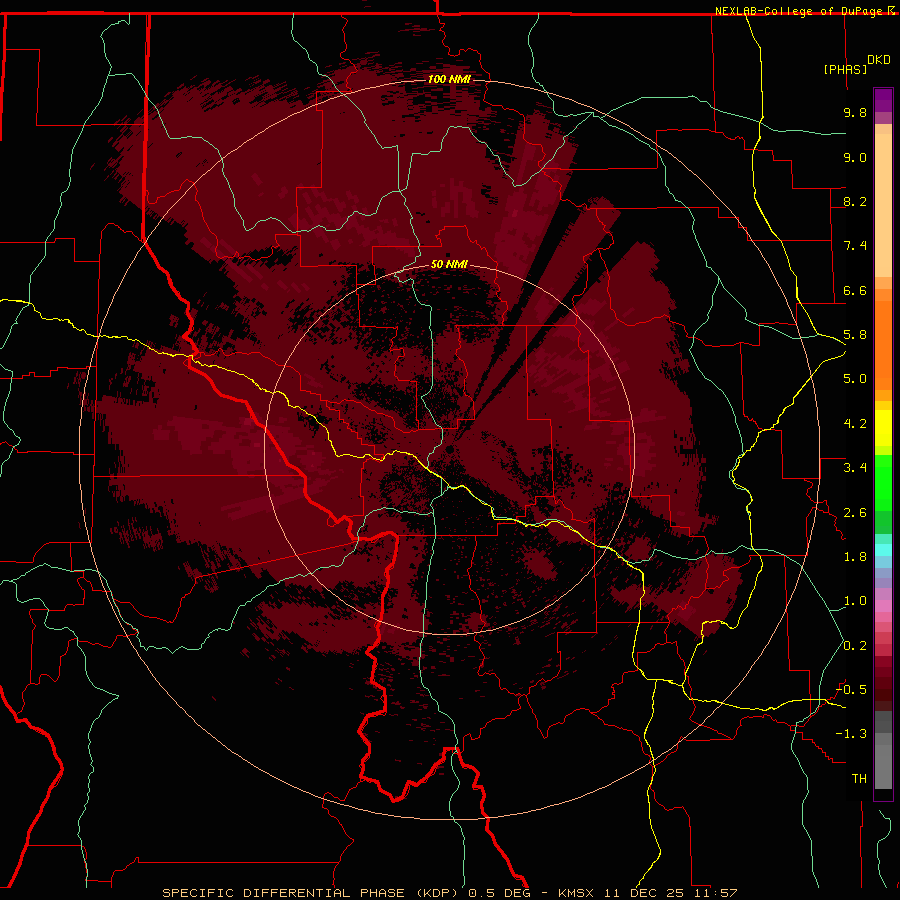The width and height of the screenshot is (900, 900).
Task: Click the 5.0 value on the color scale
Action: pyautogui.click(x=855, y=379)
